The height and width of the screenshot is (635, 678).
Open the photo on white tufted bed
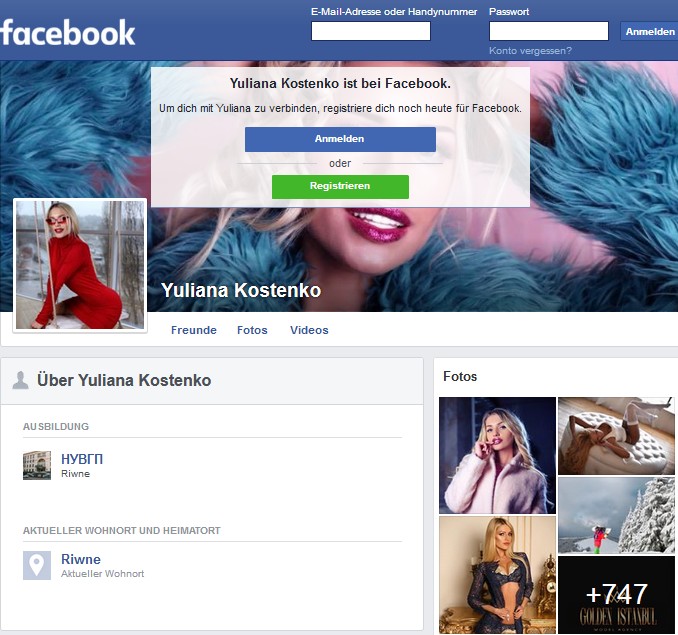coord(616,436)
